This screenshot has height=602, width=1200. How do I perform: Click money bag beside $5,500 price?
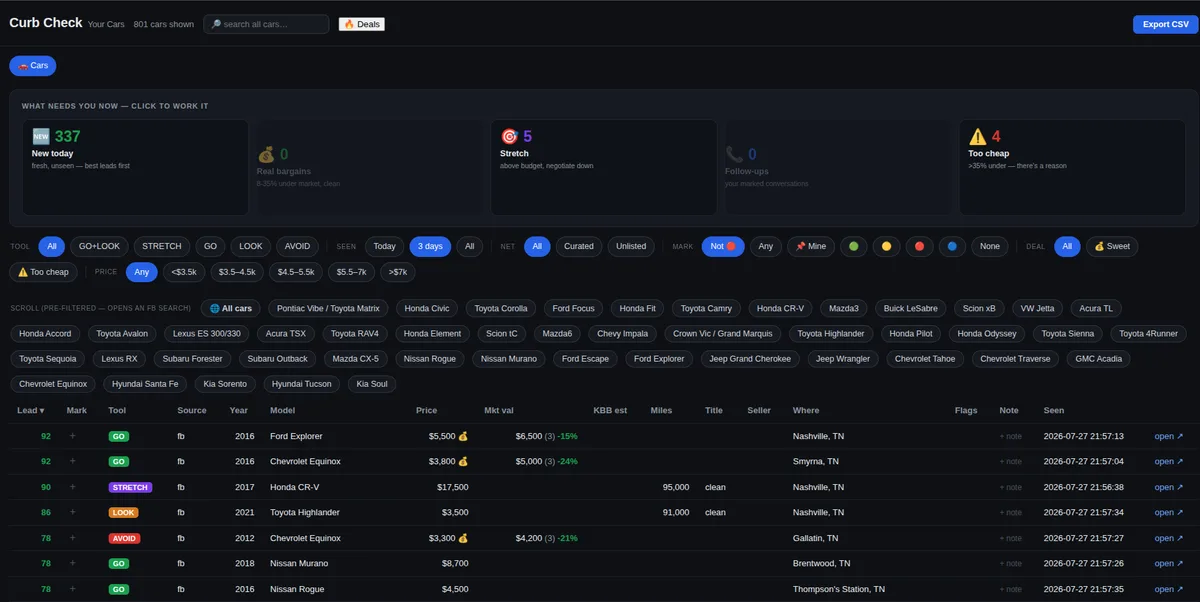[463, 436]
